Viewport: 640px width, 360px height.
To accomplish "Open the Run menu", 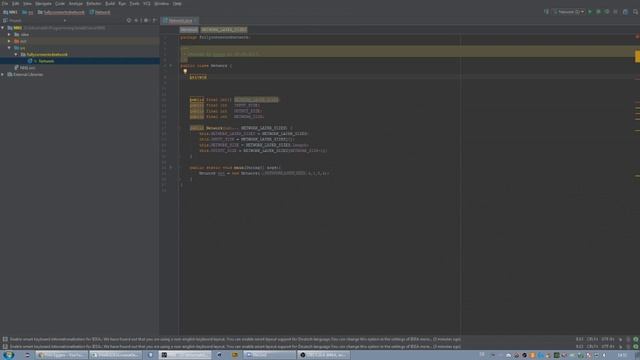I will tap(122, 4).
